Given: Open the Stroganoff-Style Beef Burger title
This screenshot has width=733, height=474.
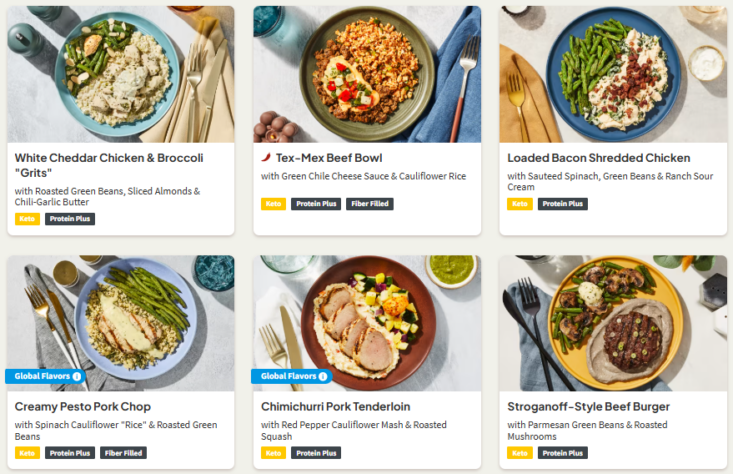Looking at the screenshot, I should click(588, 407).
